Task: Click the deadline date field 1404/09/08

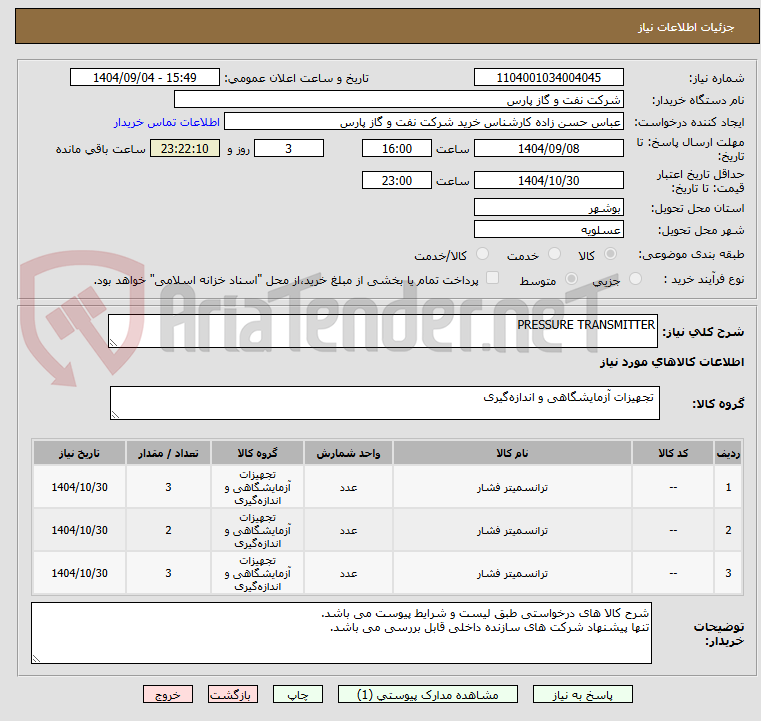Action: [x=548, y=148]
